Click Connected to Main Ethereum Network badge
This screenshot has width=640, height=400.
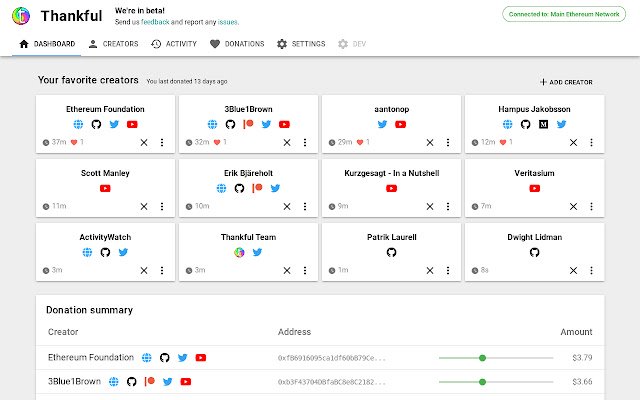click(564, 14)
